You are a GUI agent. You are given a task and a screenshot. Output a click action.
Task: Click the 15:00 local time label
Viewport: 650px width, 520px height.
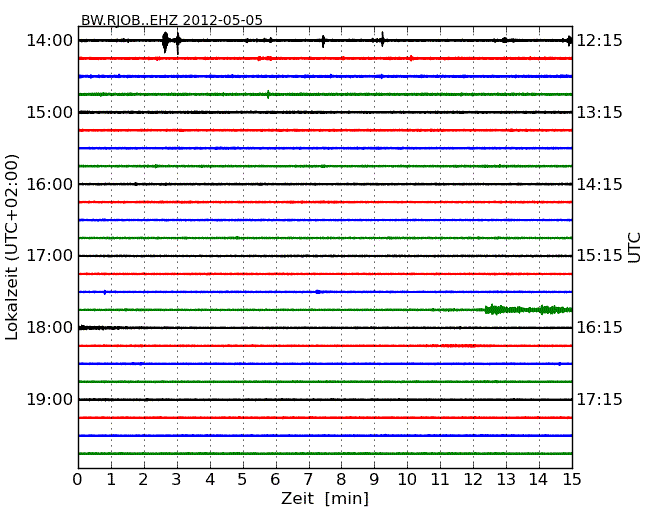coord(49,112)
